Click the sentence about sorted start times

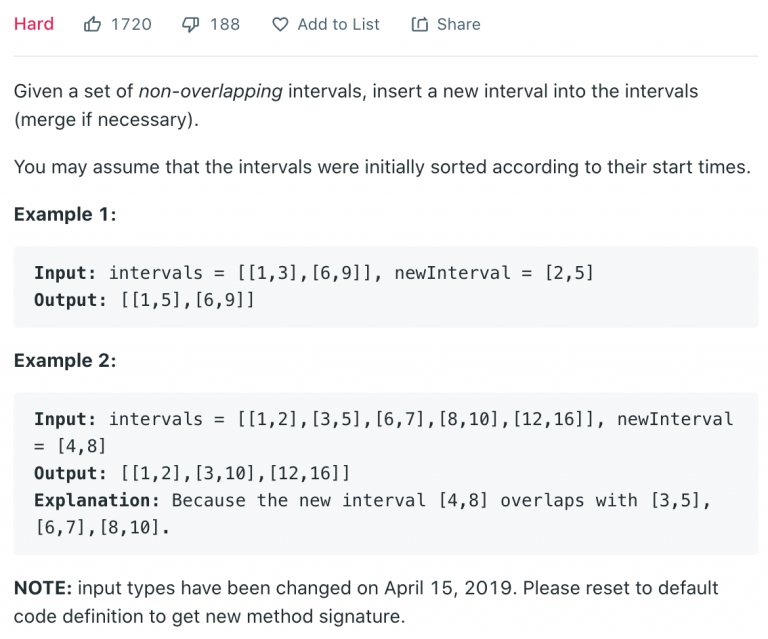point(382,167)
